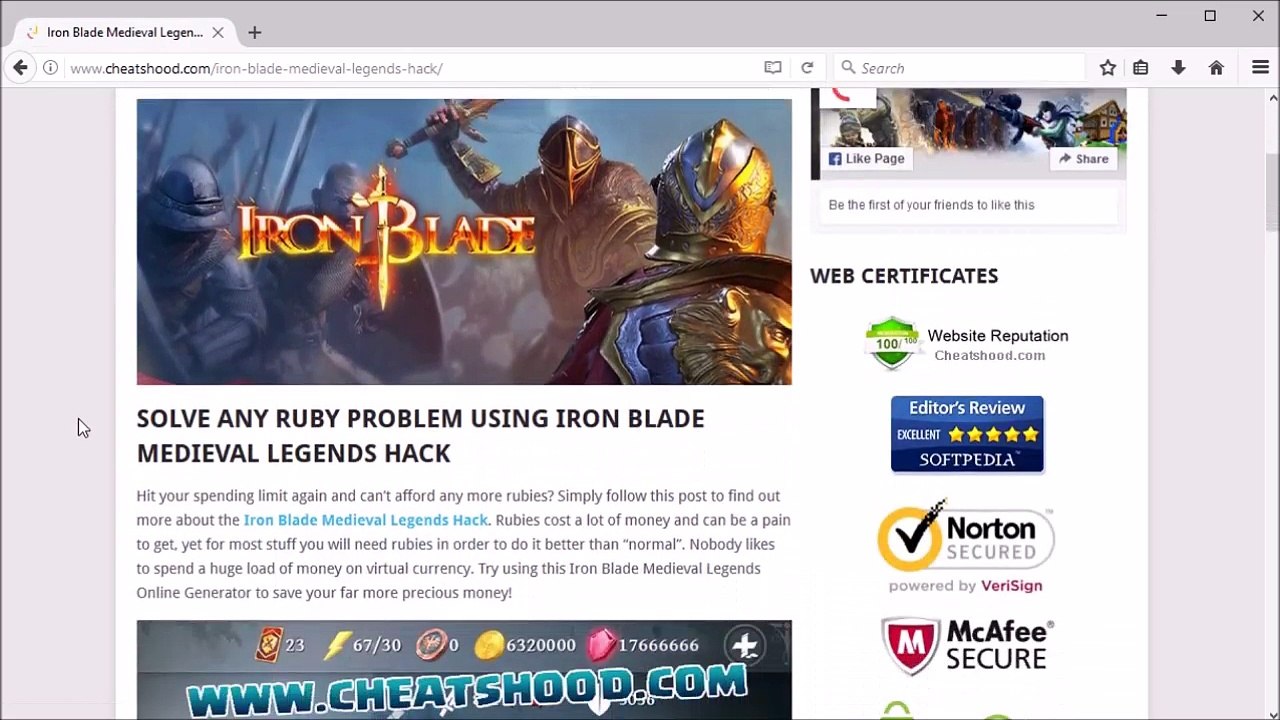Viewport: 1280px width, 720px height.
Task: Toggle reader view icon in address bar
Action: coord(773,68)
